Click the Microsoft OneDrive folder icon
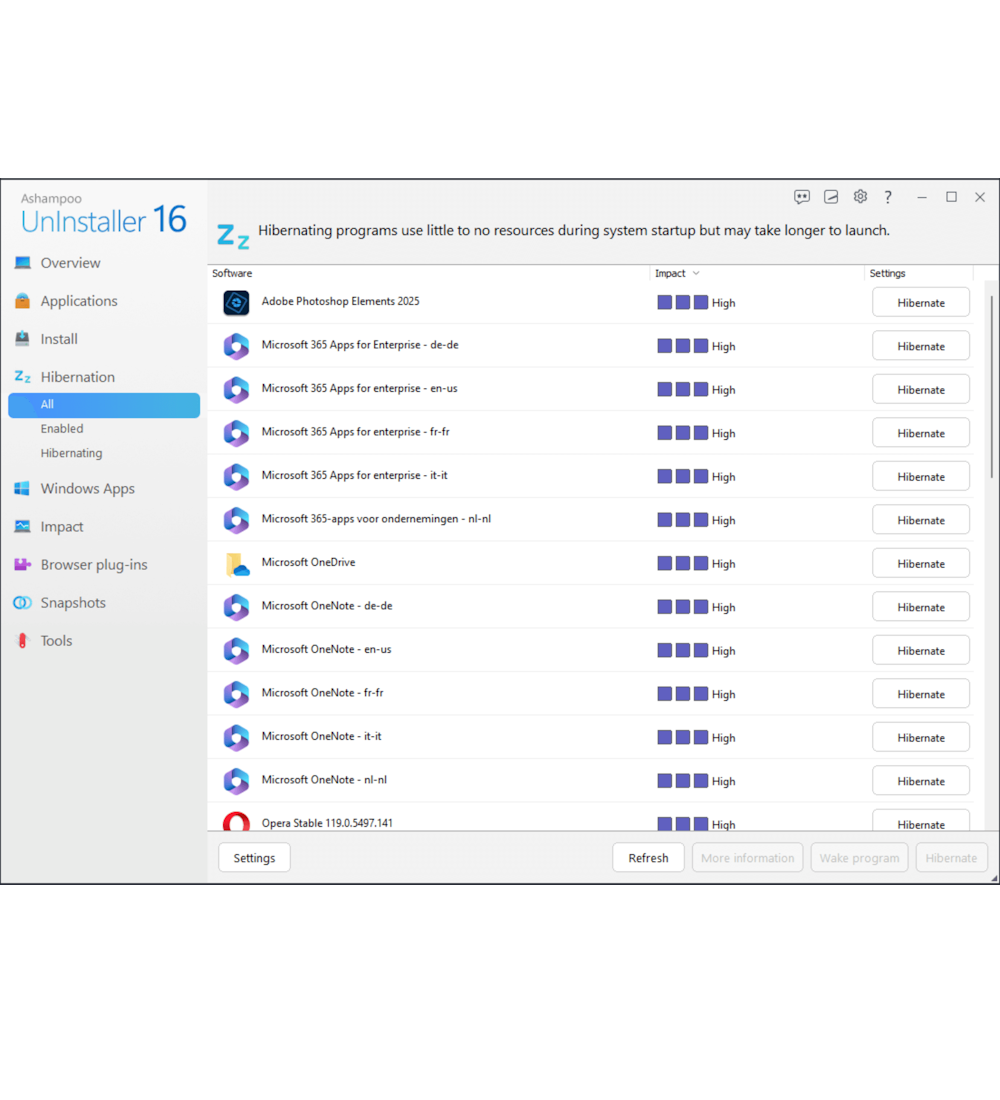 tap(236, 564)
